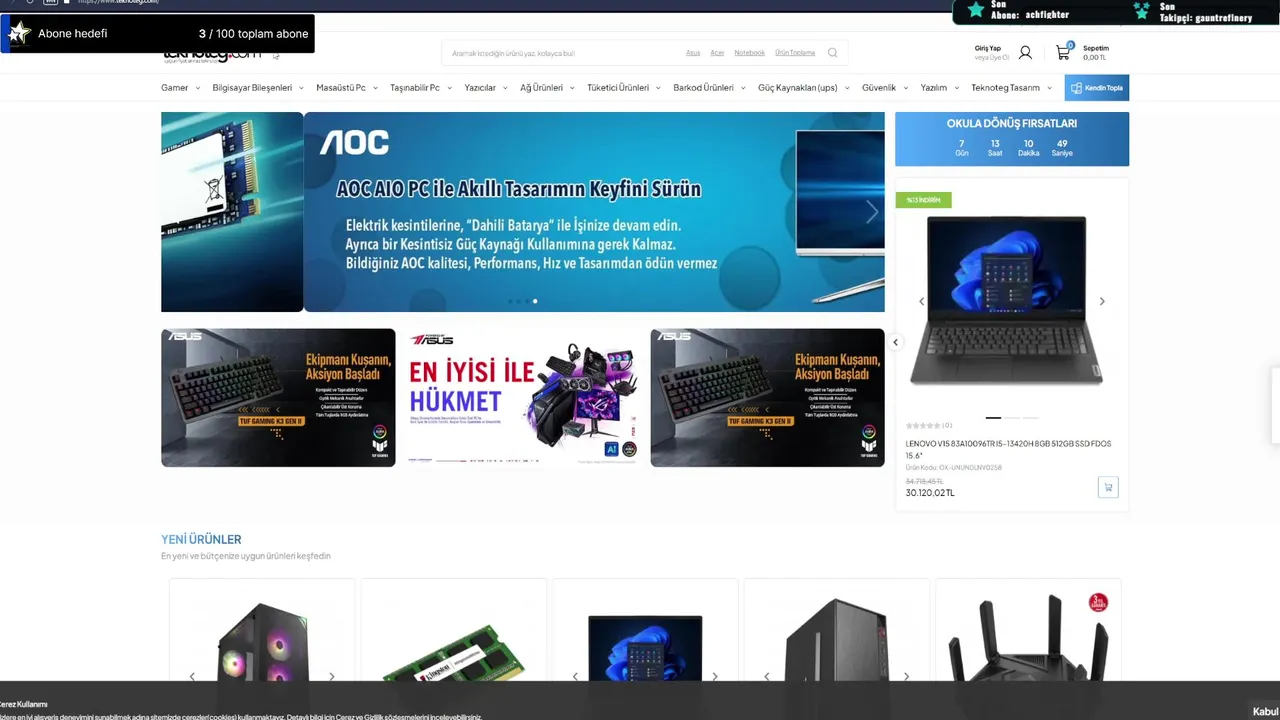Click the Asus quick search link

tap(693, 53)
